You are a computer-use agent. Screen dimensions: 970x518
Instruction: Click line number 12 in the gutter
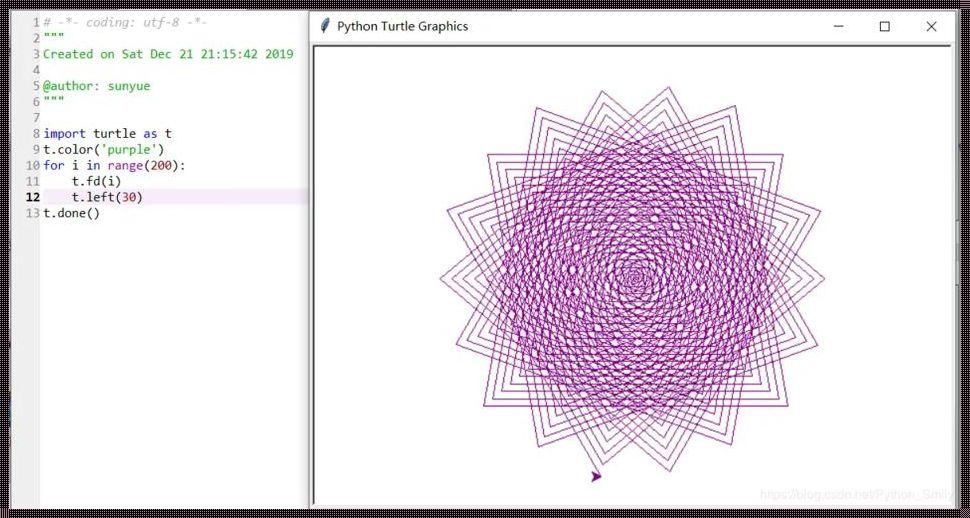click(33, 197)
